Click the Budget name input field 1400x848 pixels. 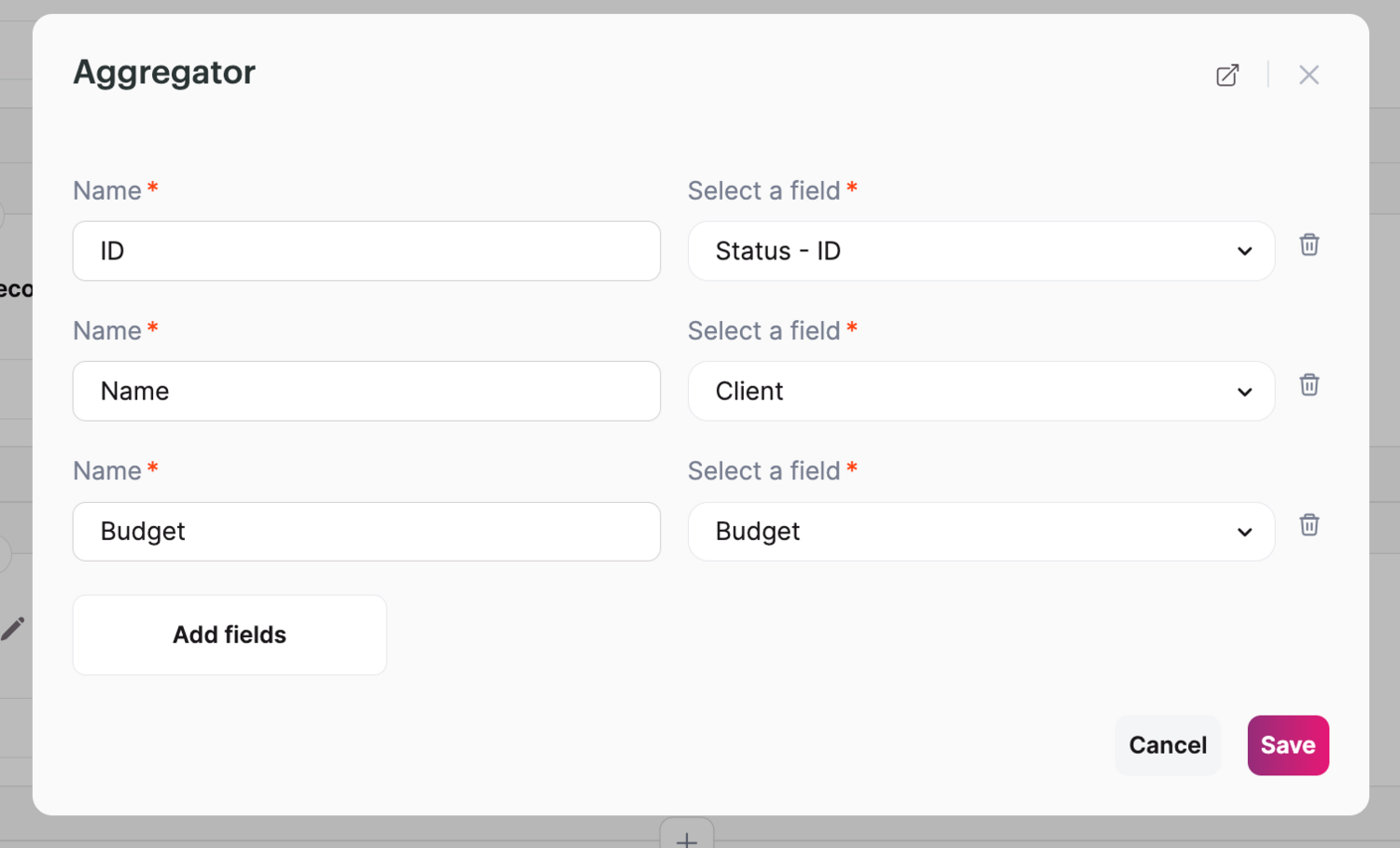click(366, 531)
